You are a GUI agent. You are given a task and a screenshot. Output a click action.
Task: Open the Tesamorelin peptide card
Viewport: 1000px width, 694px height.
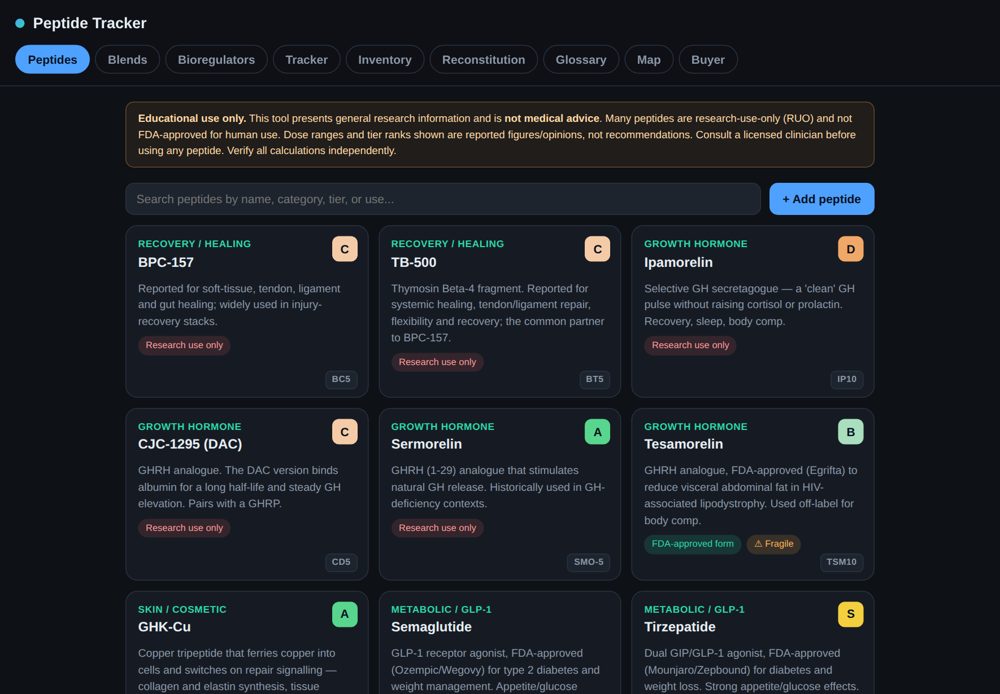tap(753, 494)
